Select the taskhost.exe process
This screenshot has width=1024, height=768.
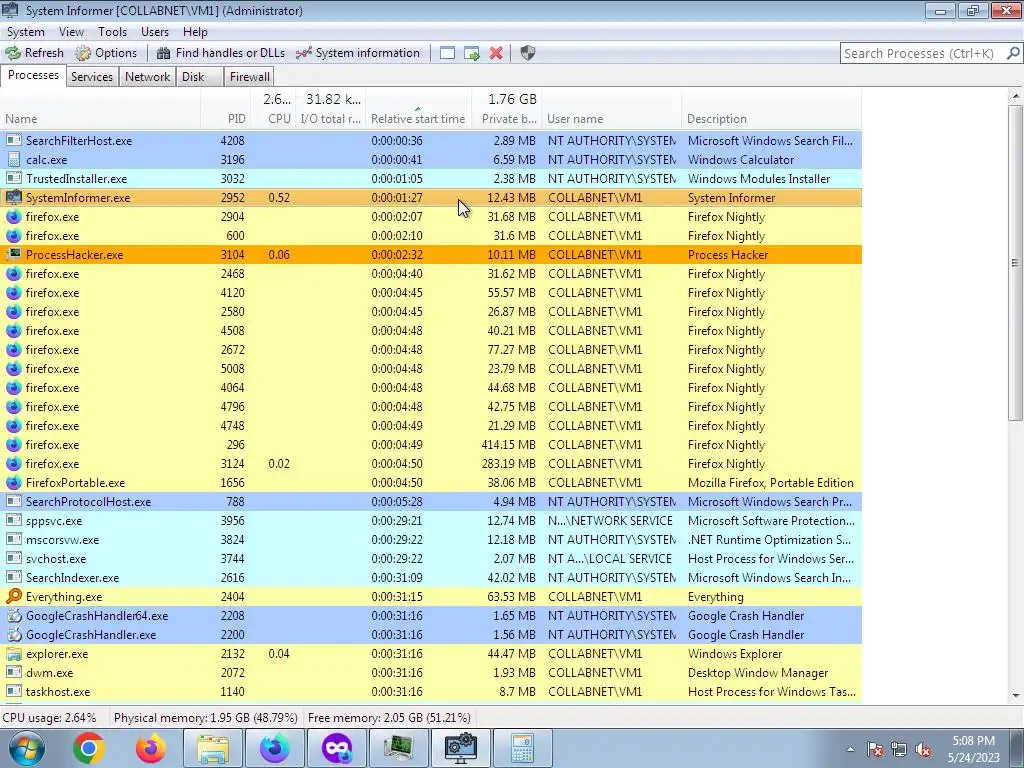(x=431, y=691)
